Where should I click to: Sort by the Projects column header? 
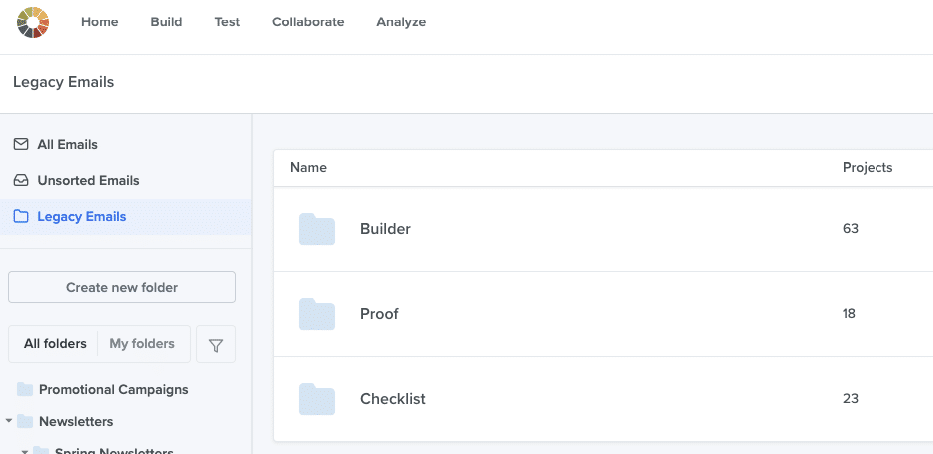click(867, 168)
